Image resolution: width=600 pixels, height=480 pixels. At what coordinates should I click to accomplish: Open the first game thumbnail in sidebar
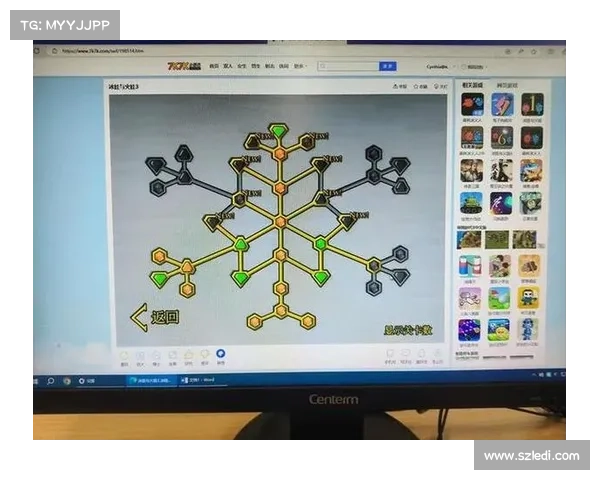click(471, 104)
